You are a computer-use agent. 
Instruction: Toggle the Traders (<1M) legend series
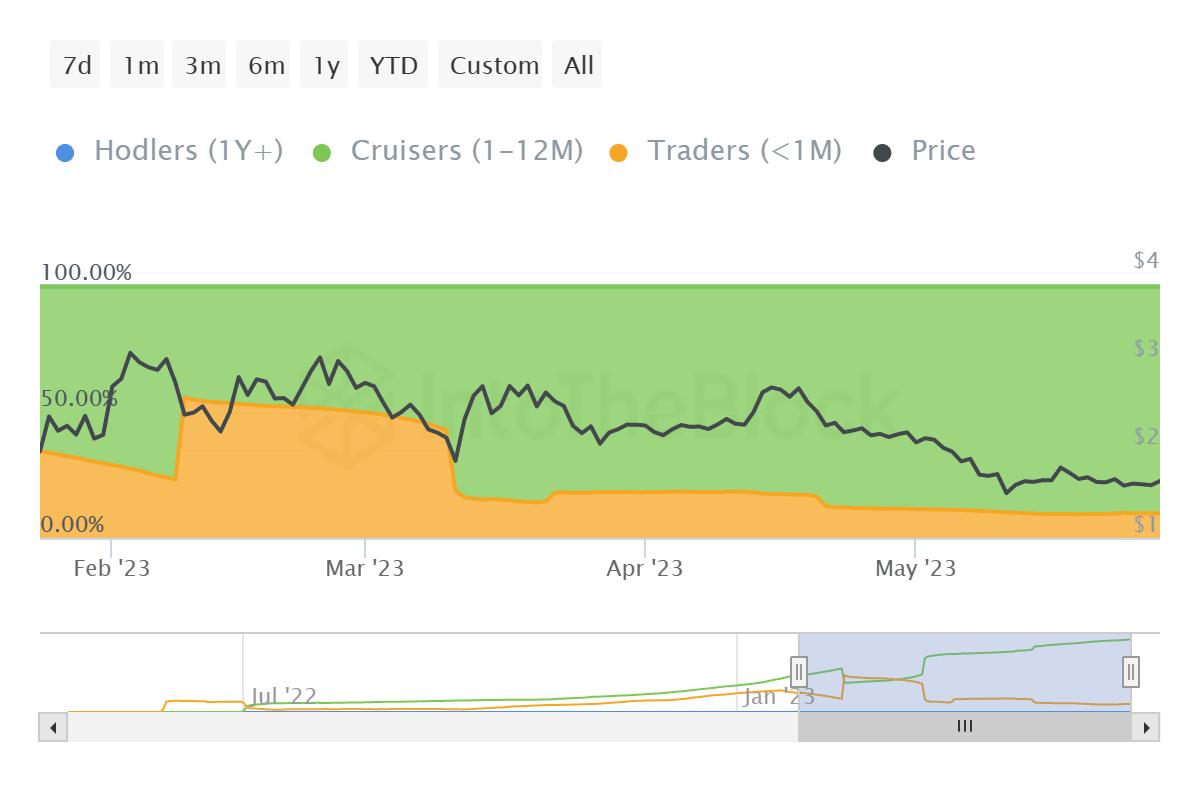[744, 151]
